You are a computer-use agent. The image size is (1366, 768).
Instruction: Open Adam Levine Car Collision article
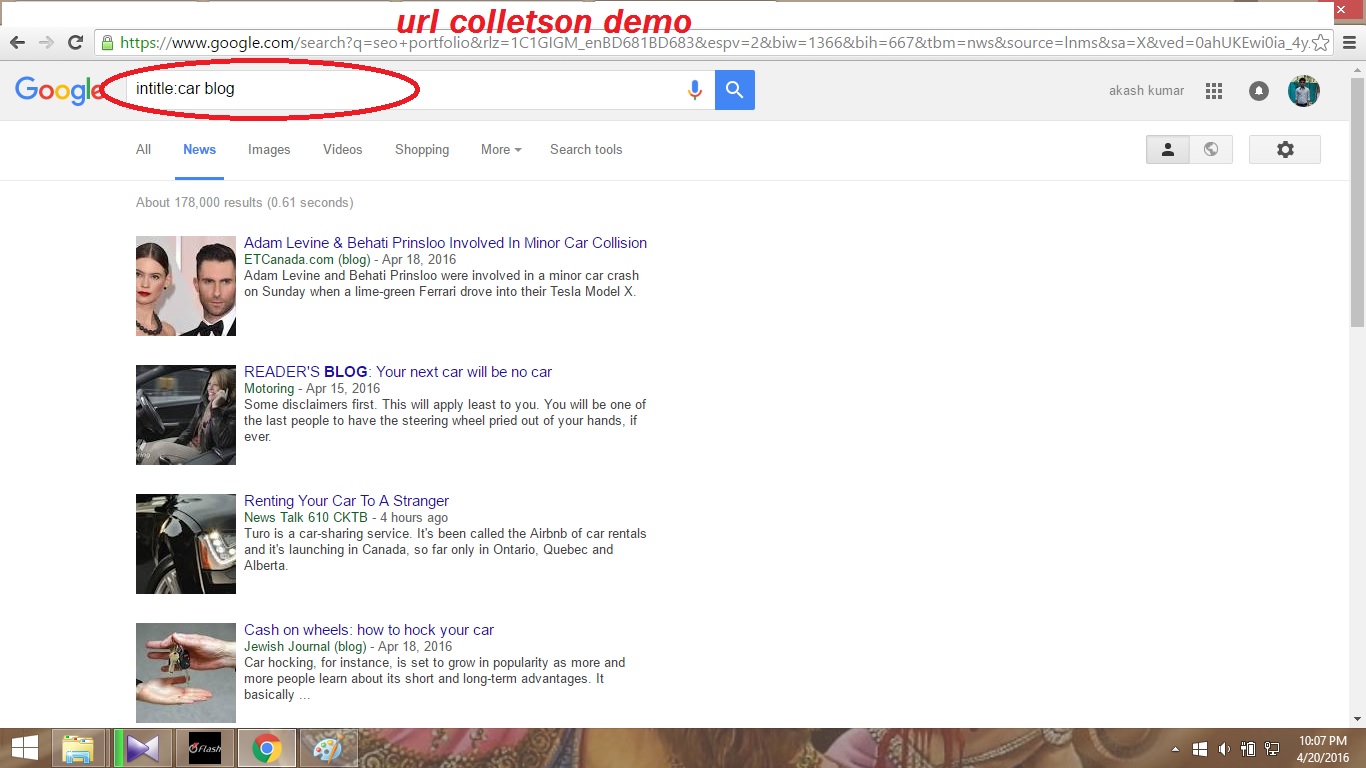click(x=445, y=243)
